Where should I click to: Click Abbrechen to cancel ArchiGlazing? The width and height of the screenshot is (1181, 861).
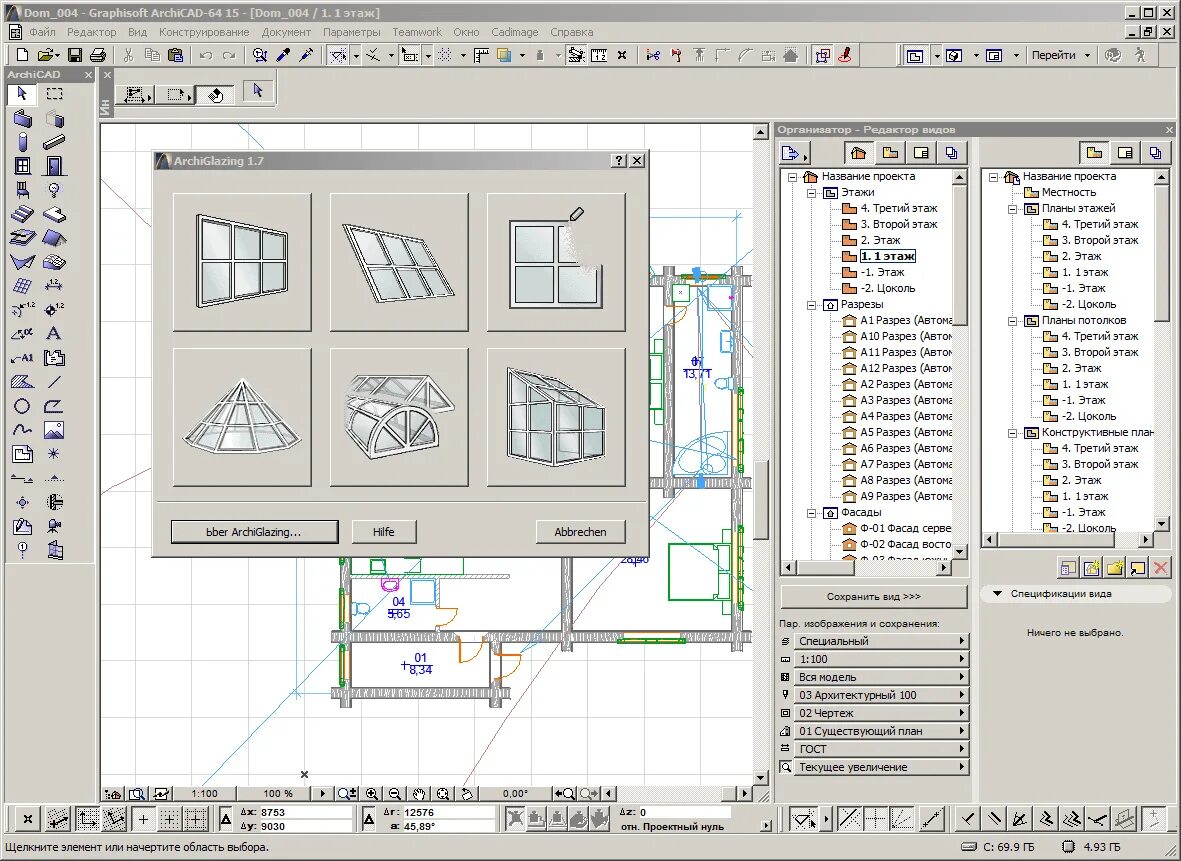click(581, 532)
